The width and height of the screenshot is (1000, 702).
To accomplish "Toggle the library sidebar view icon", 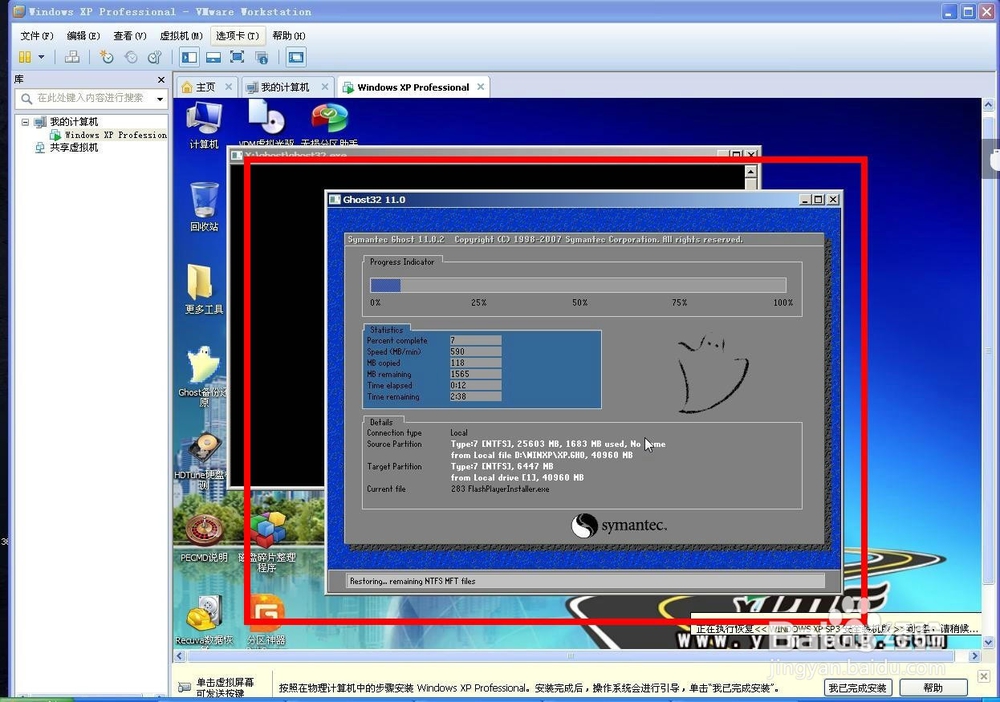I will pos(189,57).
